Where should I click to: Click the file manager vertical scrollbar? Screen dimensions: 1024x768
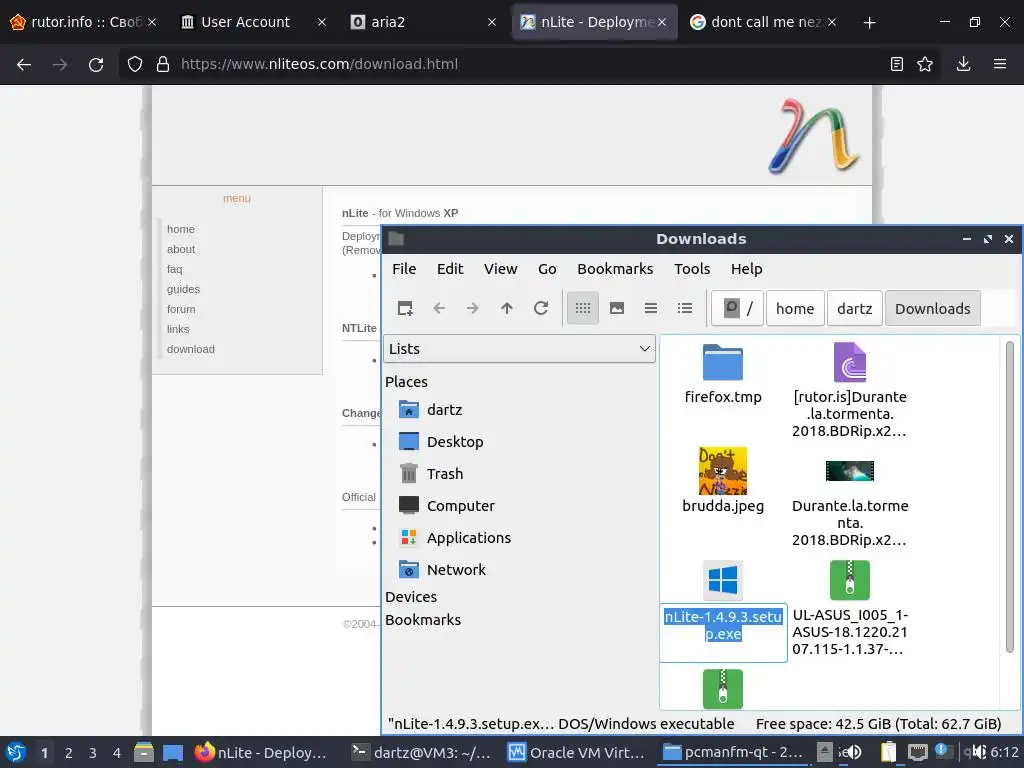(x=1010, y=496)
